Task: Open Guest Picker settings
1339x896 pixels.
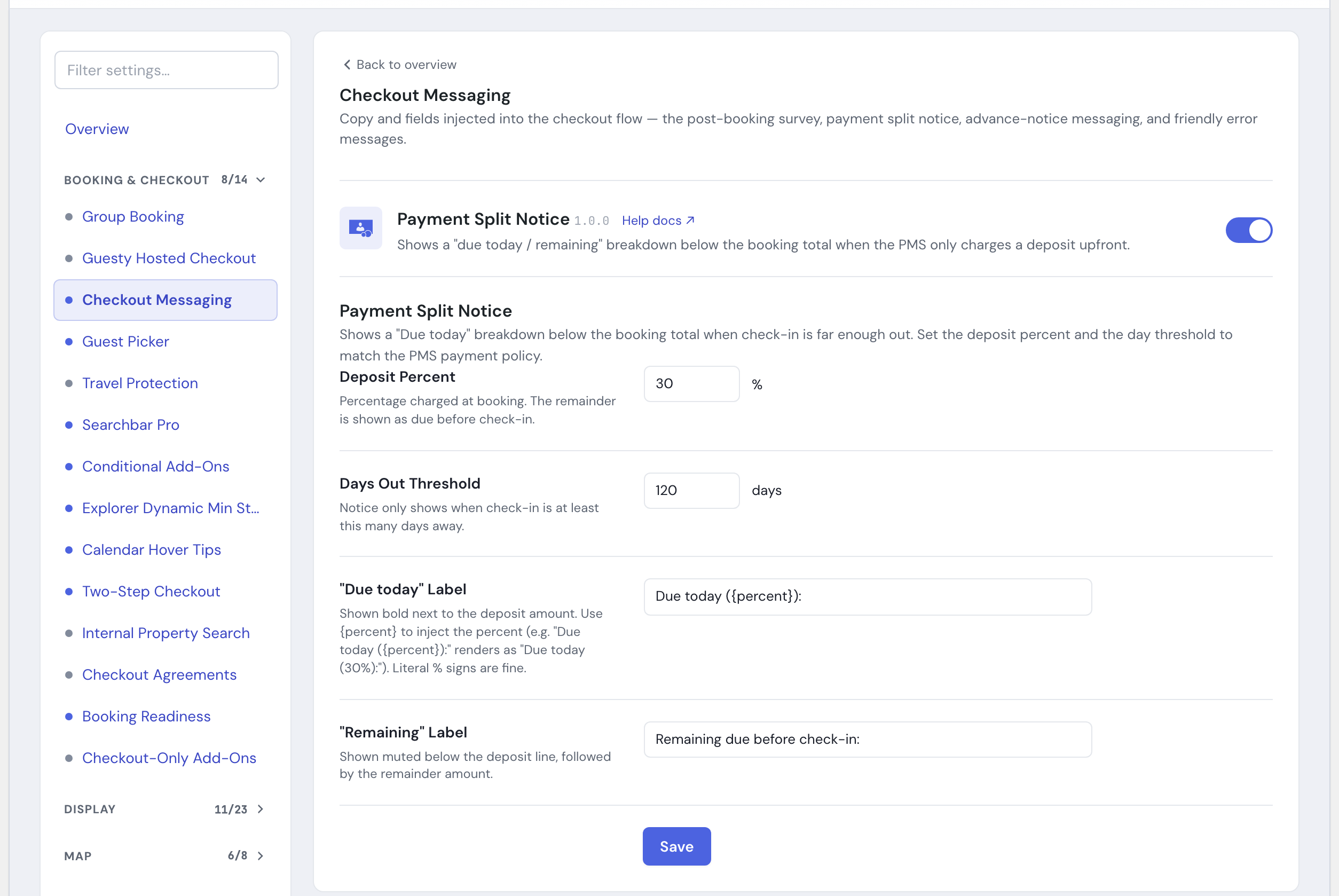Action: point(125,342)
